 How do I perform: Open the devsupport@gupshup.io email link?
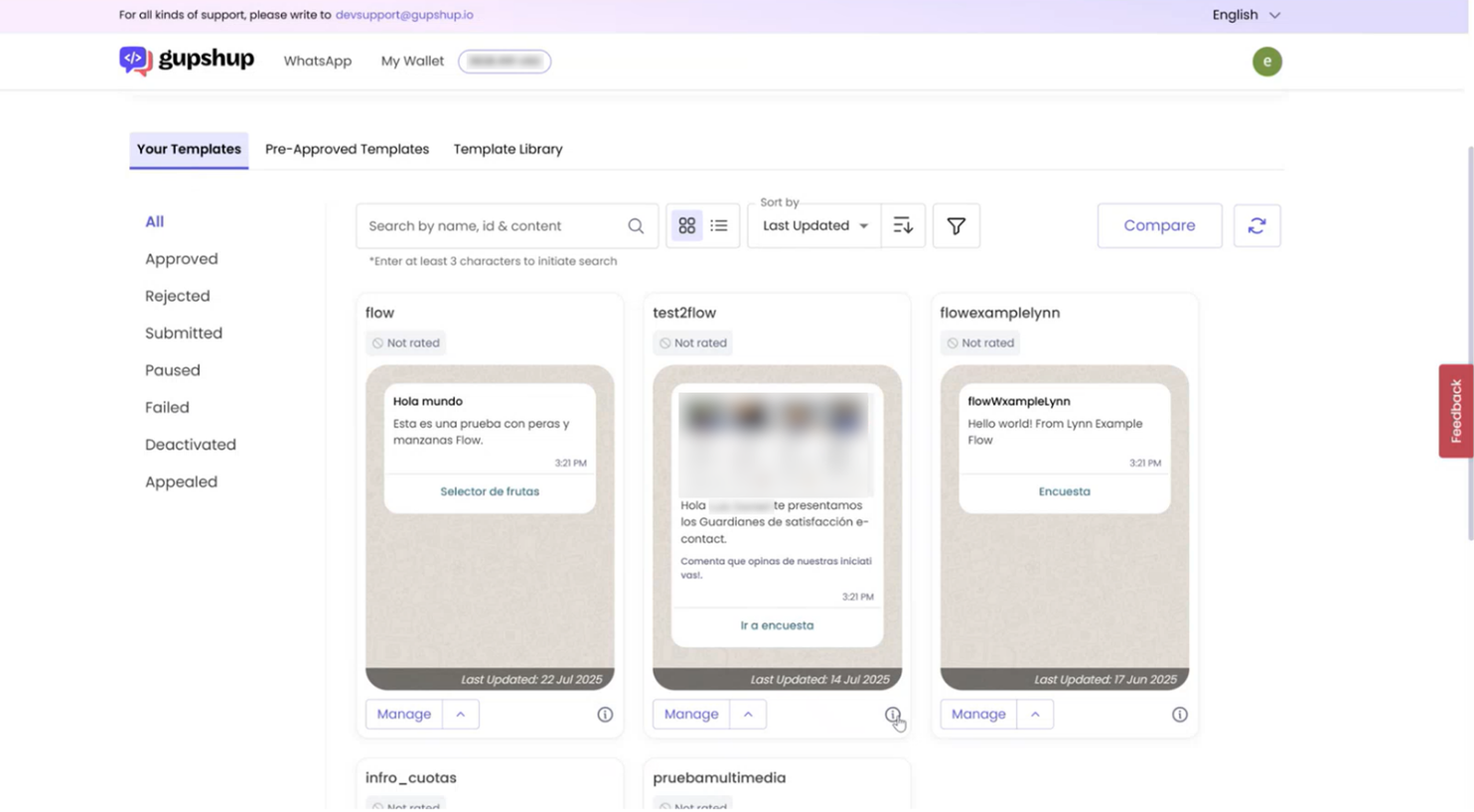[x=404, y=15]
